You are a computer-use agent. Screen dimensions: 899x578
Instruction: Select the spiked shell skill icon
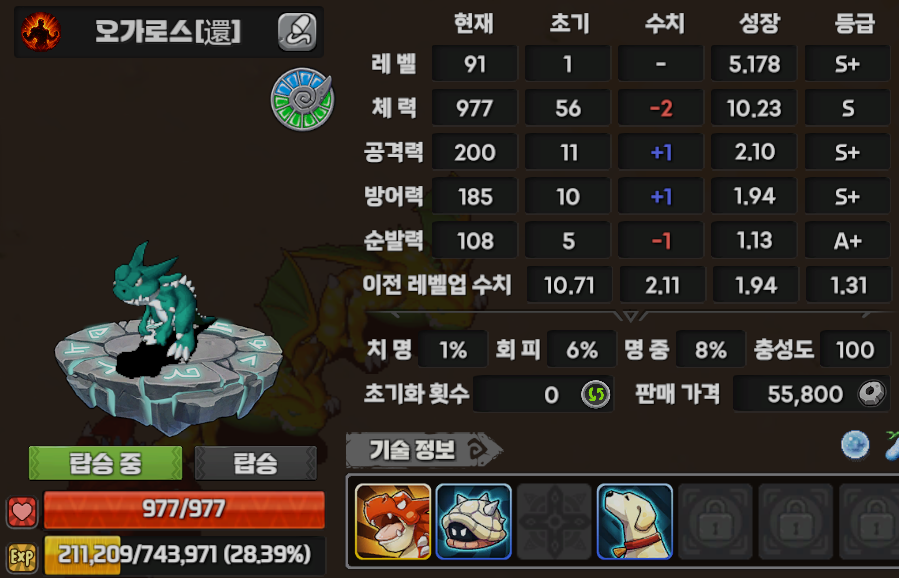[x=474, y=521]
